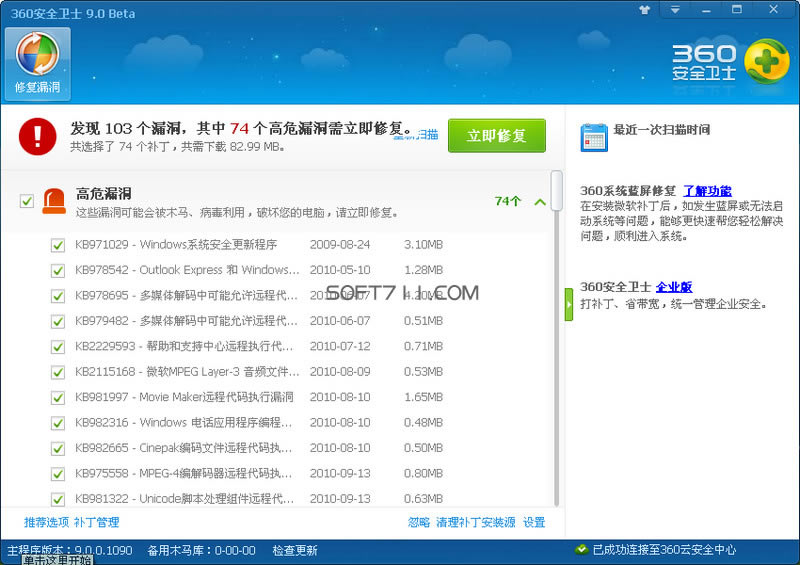The height and width of the screenshot is (565, 800).
Task: Click the green shield cloud connection icon
Action: point(581,550)
